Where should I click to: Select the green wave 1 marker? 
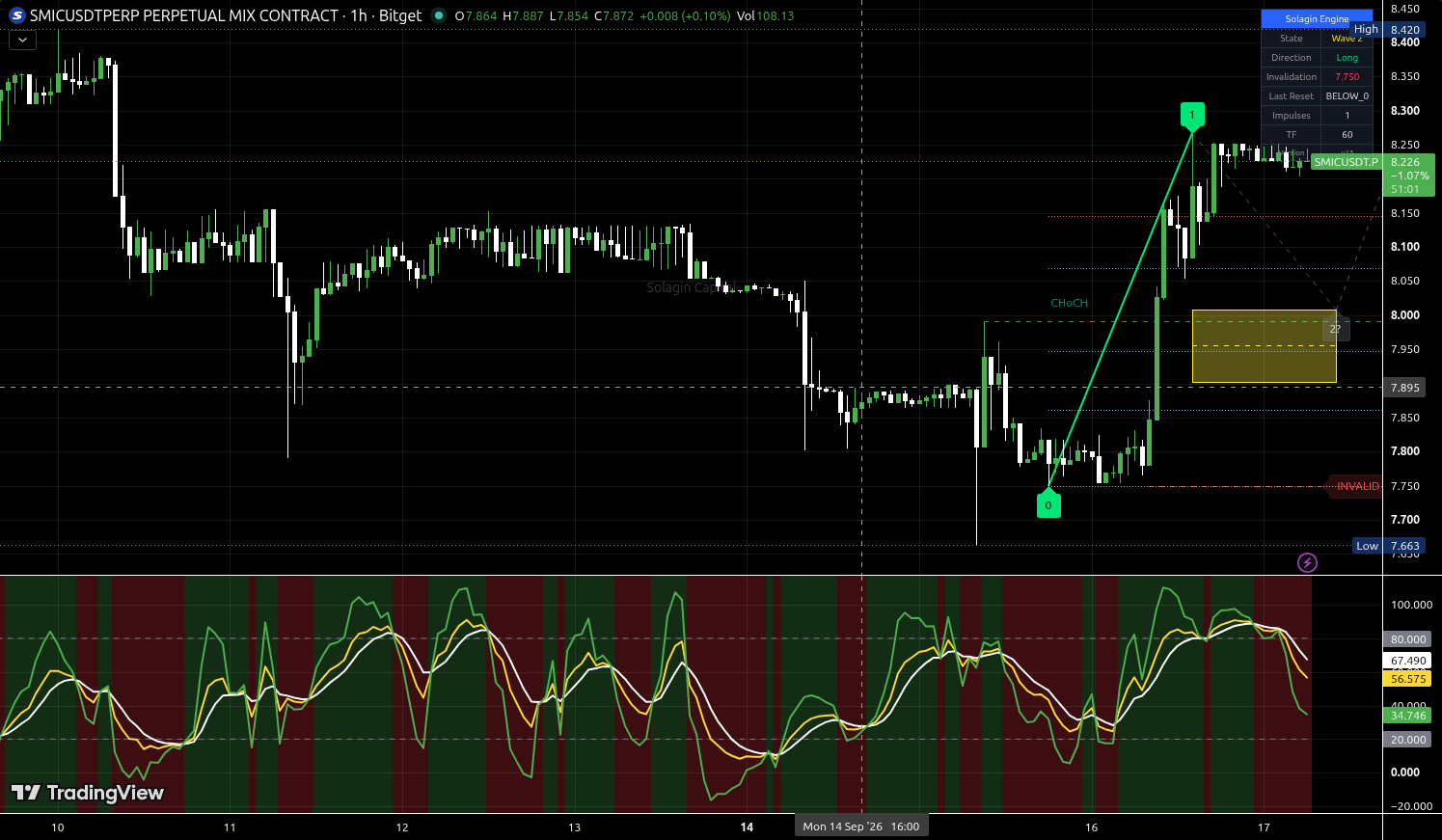1192,116
